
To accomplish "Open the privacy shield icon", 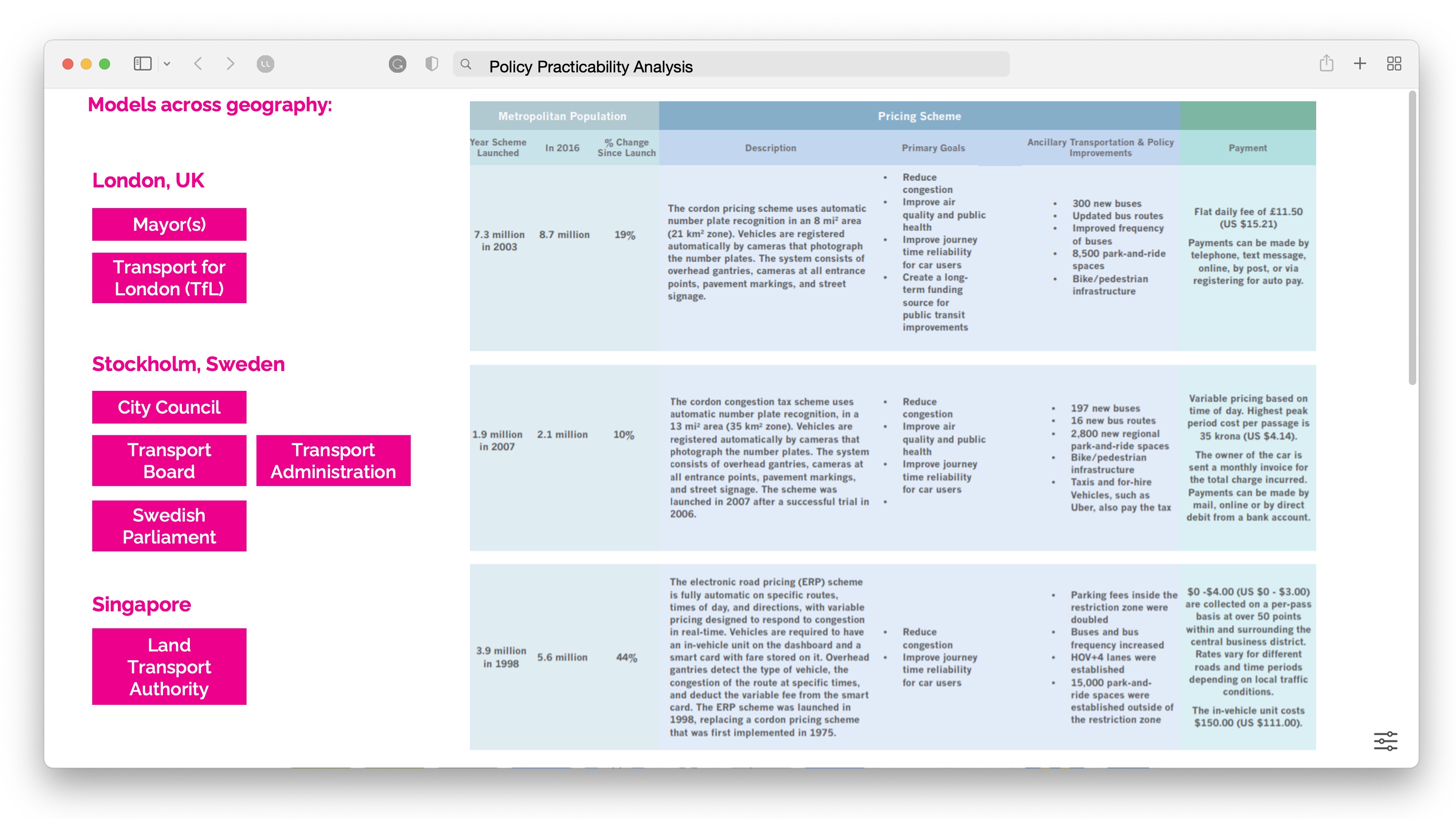I will [431, 64].
